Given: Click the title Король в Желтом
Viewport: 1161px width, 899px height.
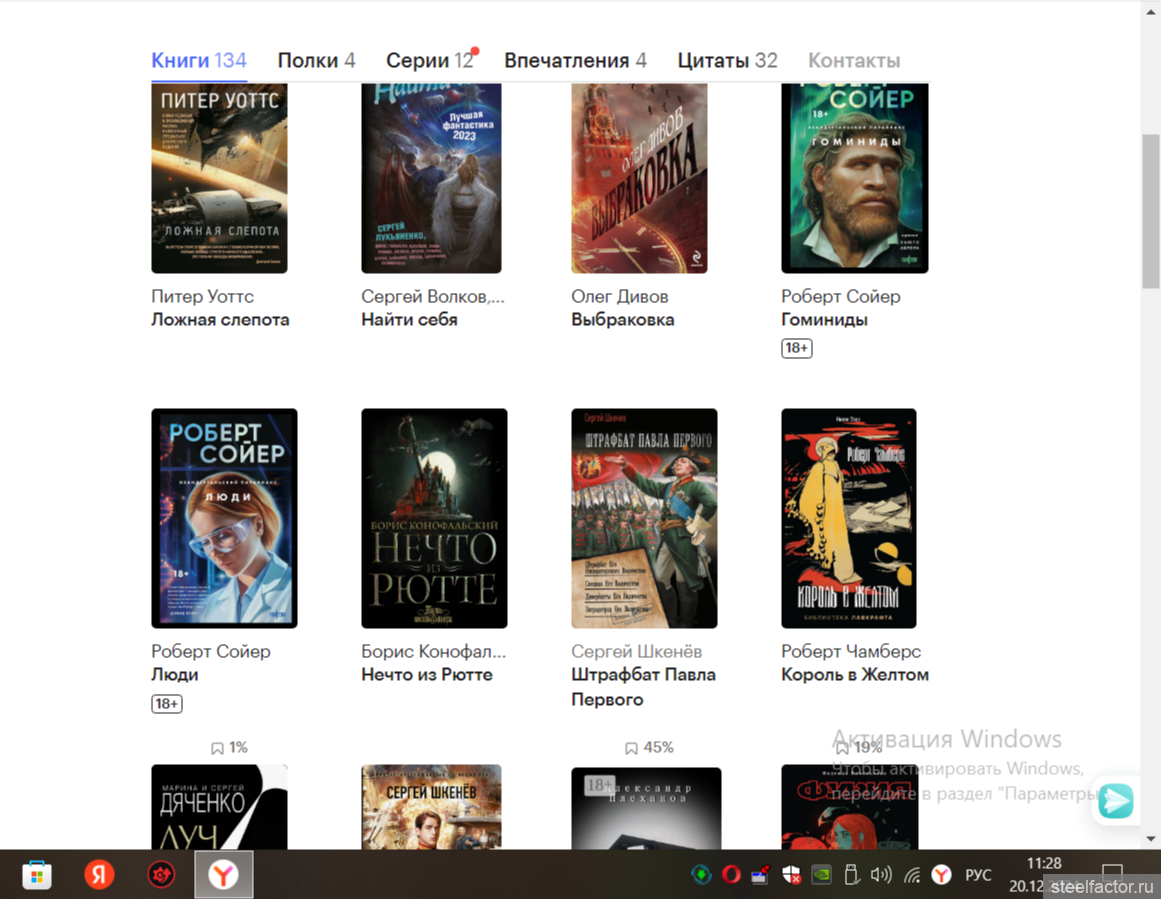Looking at the screenshot, I should [854, 675].
